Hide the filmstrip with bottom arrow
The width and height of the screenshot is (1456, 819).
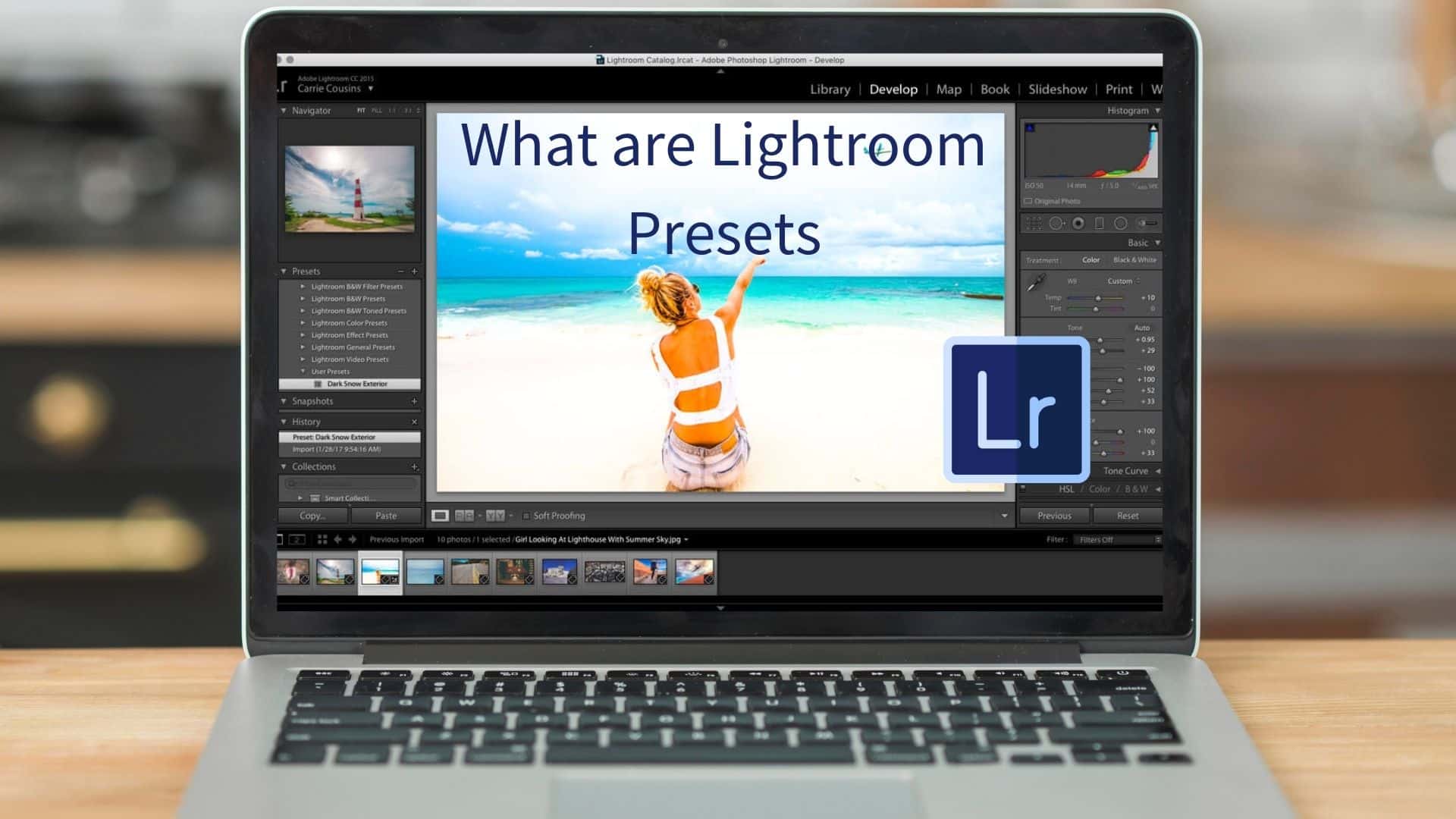[720, 608]
